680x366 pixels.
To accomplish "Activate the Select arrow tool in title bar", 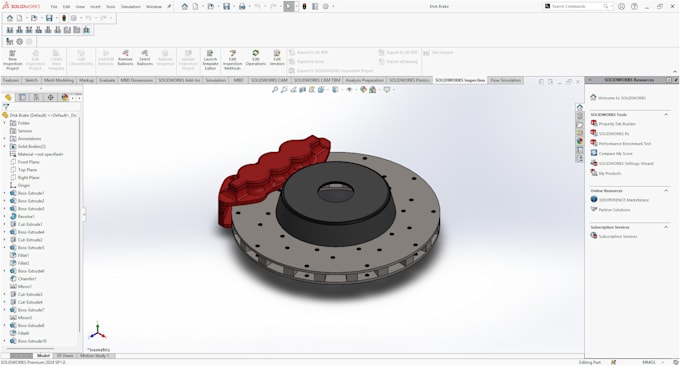I will tap(289, 7).
